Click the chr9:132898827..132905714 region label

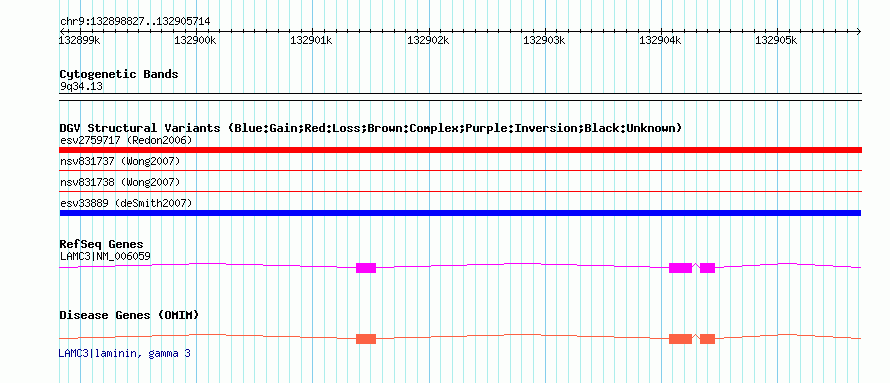[x=135, y=22]
